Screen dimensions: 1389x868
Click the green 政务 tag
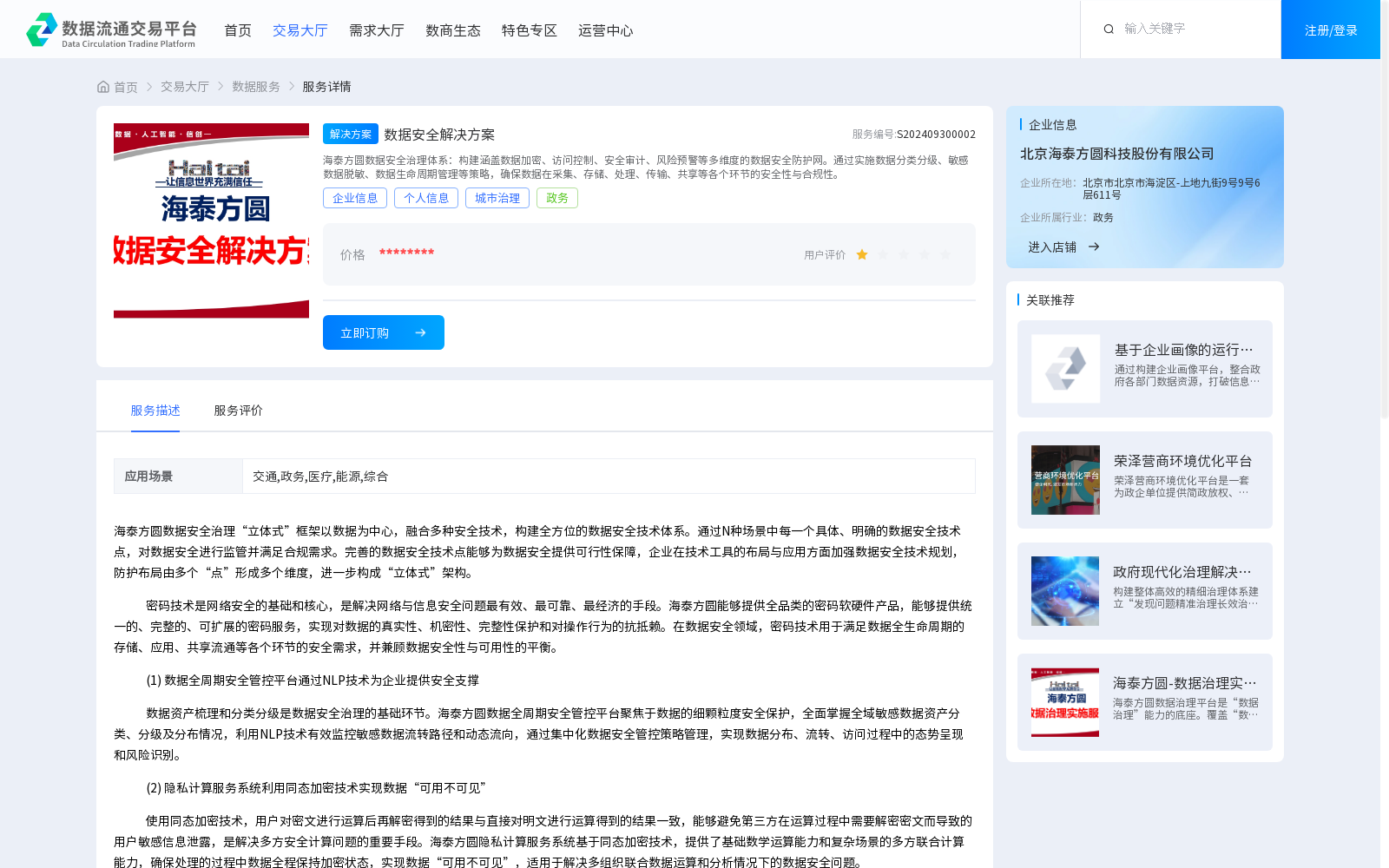tap(557, 198)
